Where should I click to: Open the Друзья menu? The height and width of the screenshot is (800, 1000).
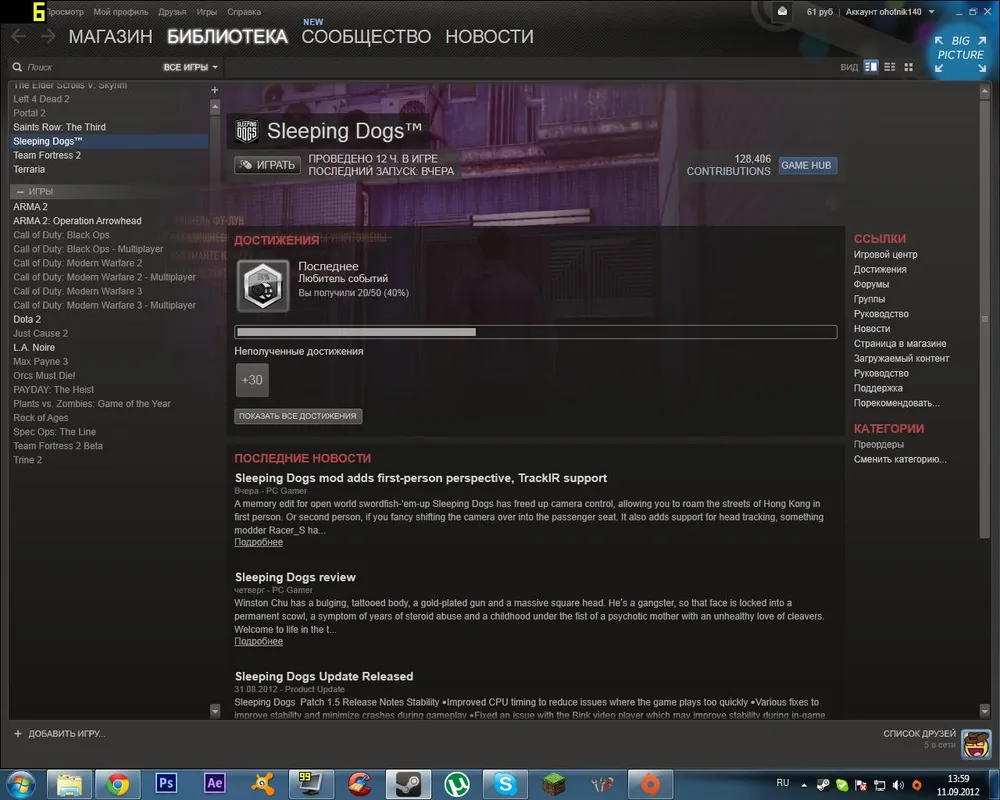pyautogui.click(x=172, y=12)
